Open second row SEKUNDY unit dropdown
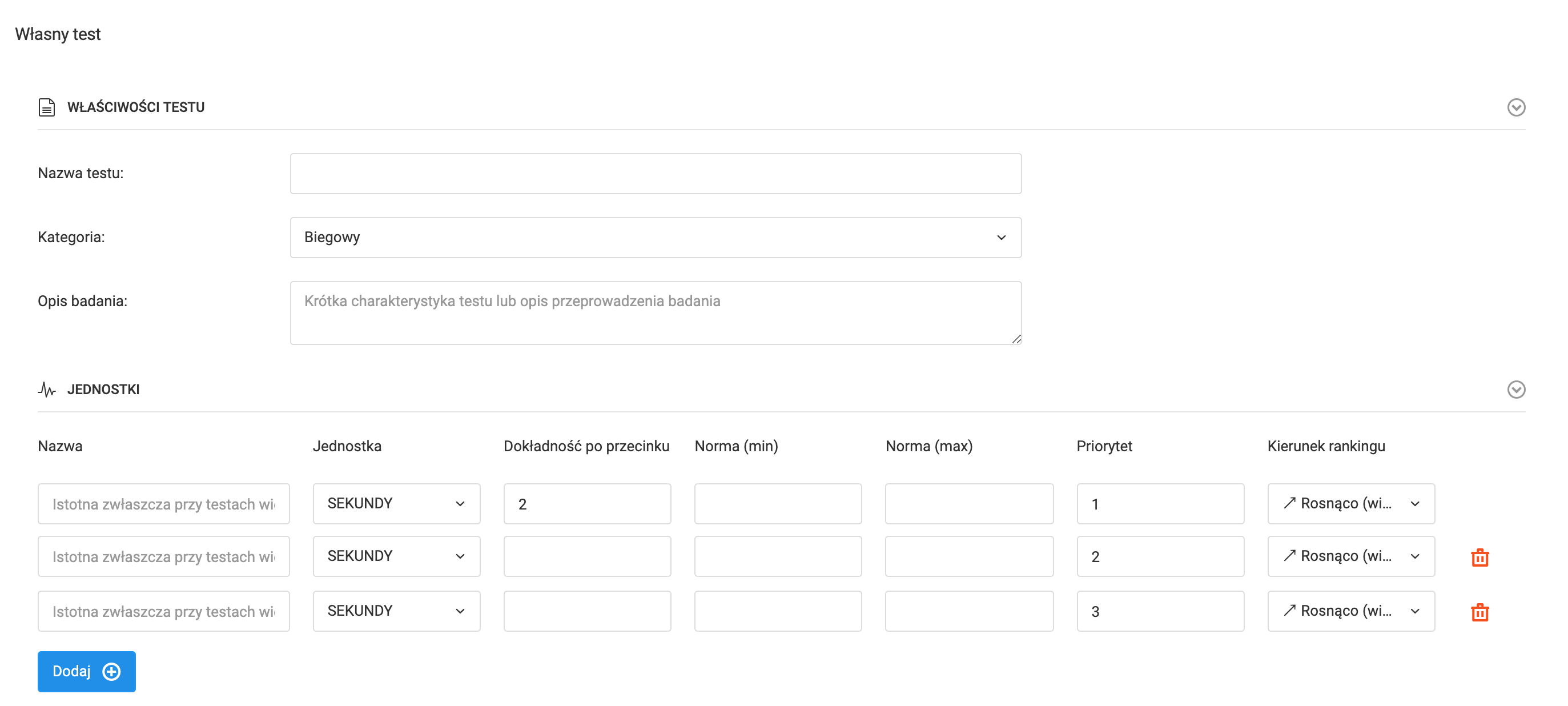Image resolution: width=1568 pixels, height=706 pixels. point(396,556)
